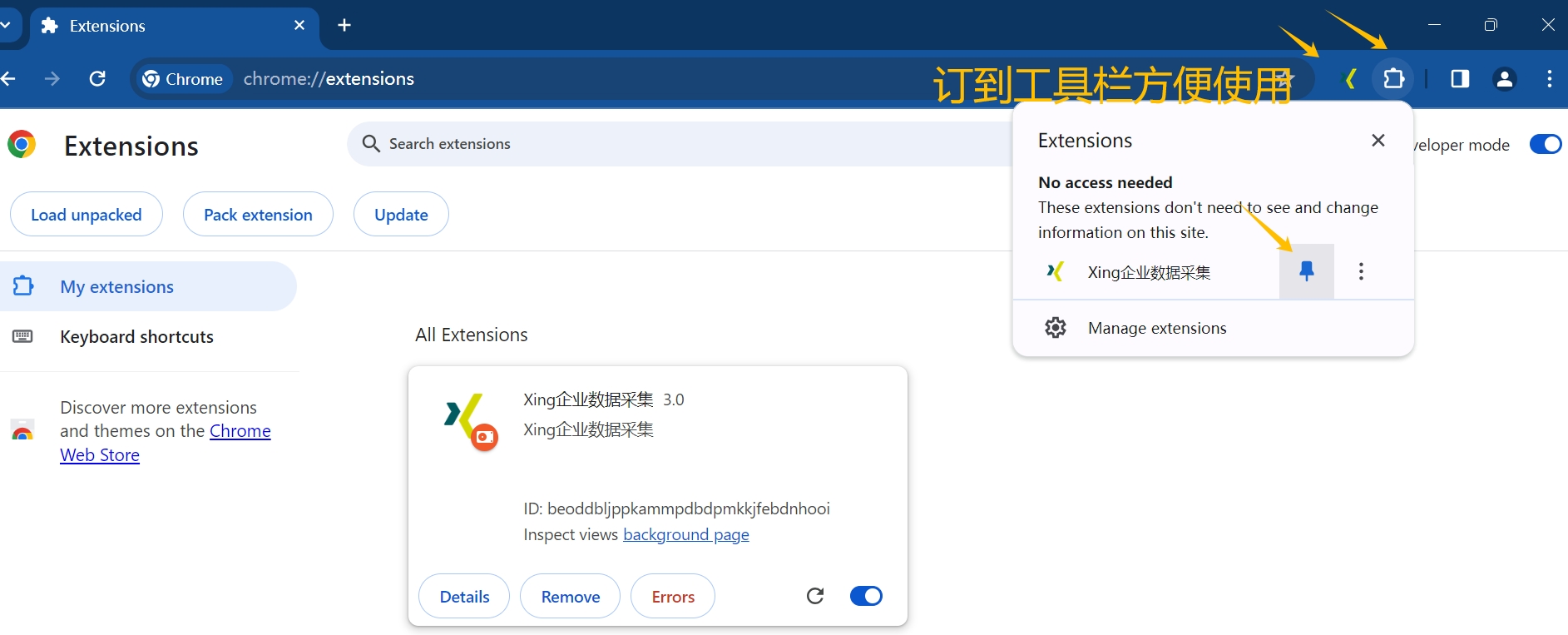Click the No access needed heading
This screenshot has height=635, width=1568.
(x=1106, y=182)
